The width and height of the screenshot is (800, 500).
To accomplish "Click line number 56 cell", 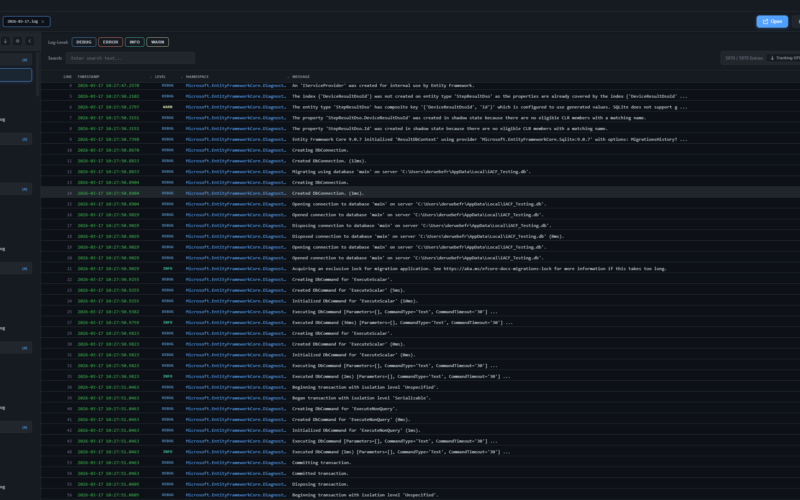I will coord(69,495).
